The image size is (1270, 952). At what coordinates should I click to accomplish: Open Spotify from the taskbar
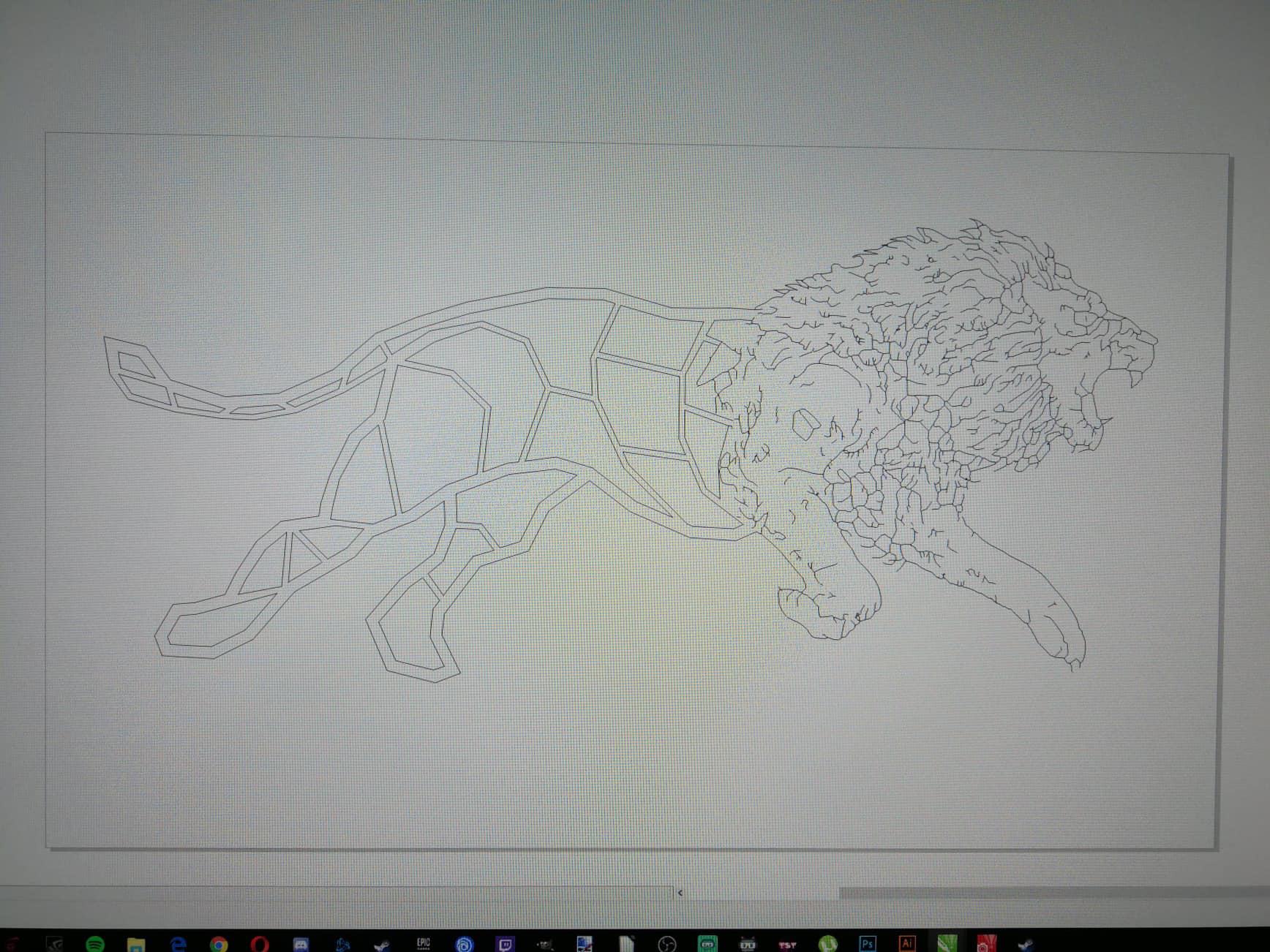(95, 944)
